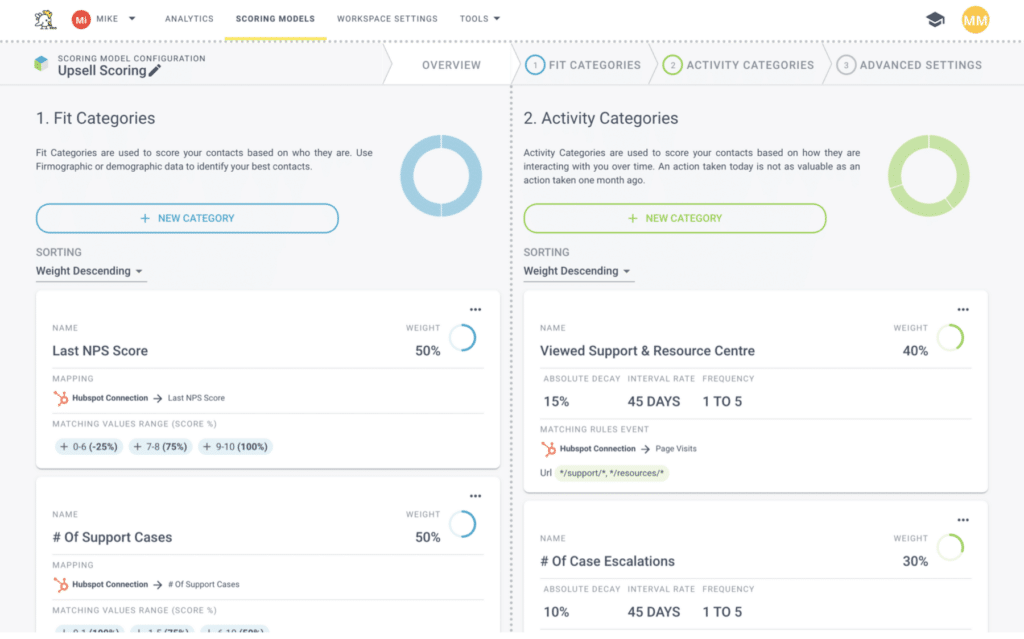Click the # Of Support Cases weight ring

[462, 524]
